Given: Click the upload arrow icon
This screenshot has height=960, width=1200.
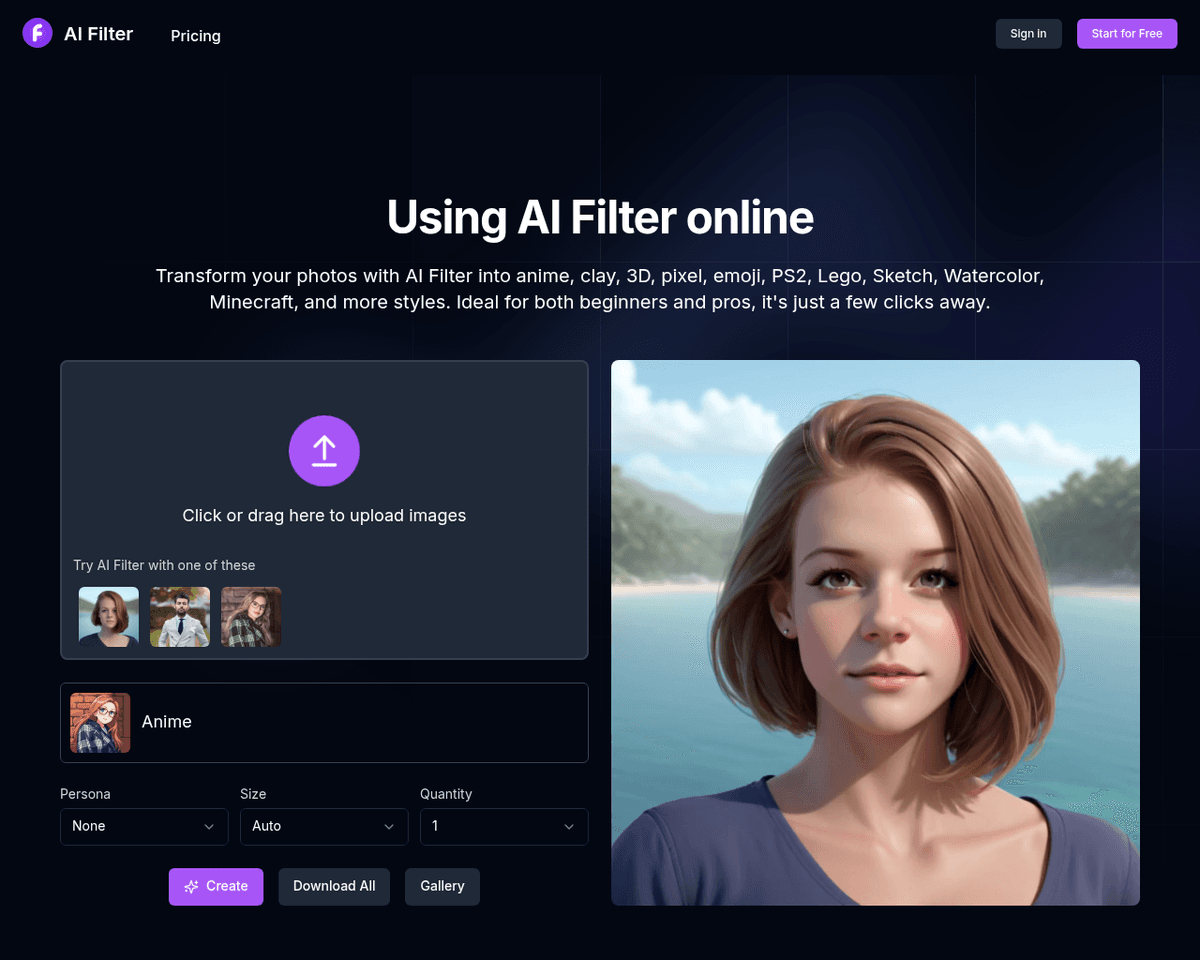Looking at the screenshot, I should pos(324,451).
